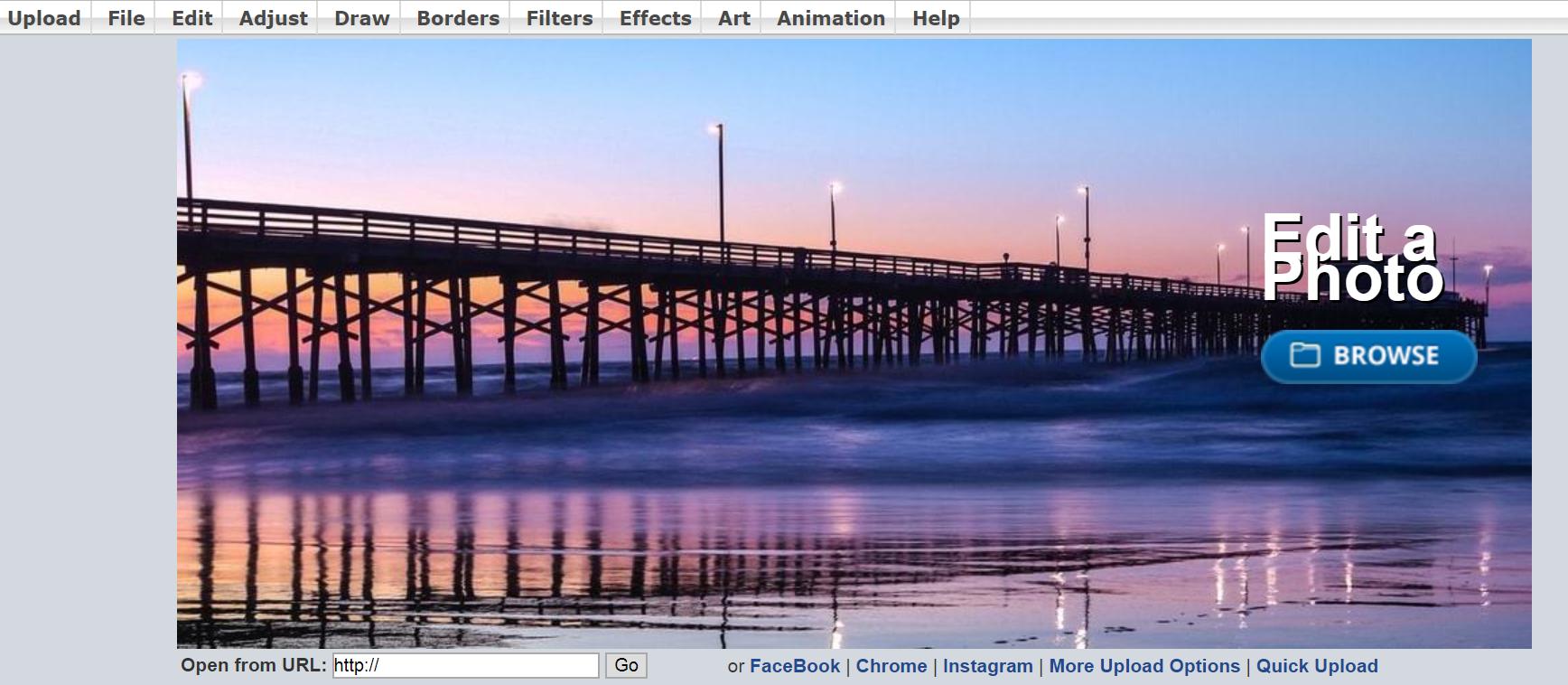Open the More Upload Options link
Screen dimensions: 1568x685
click(x=1144, y=666)
